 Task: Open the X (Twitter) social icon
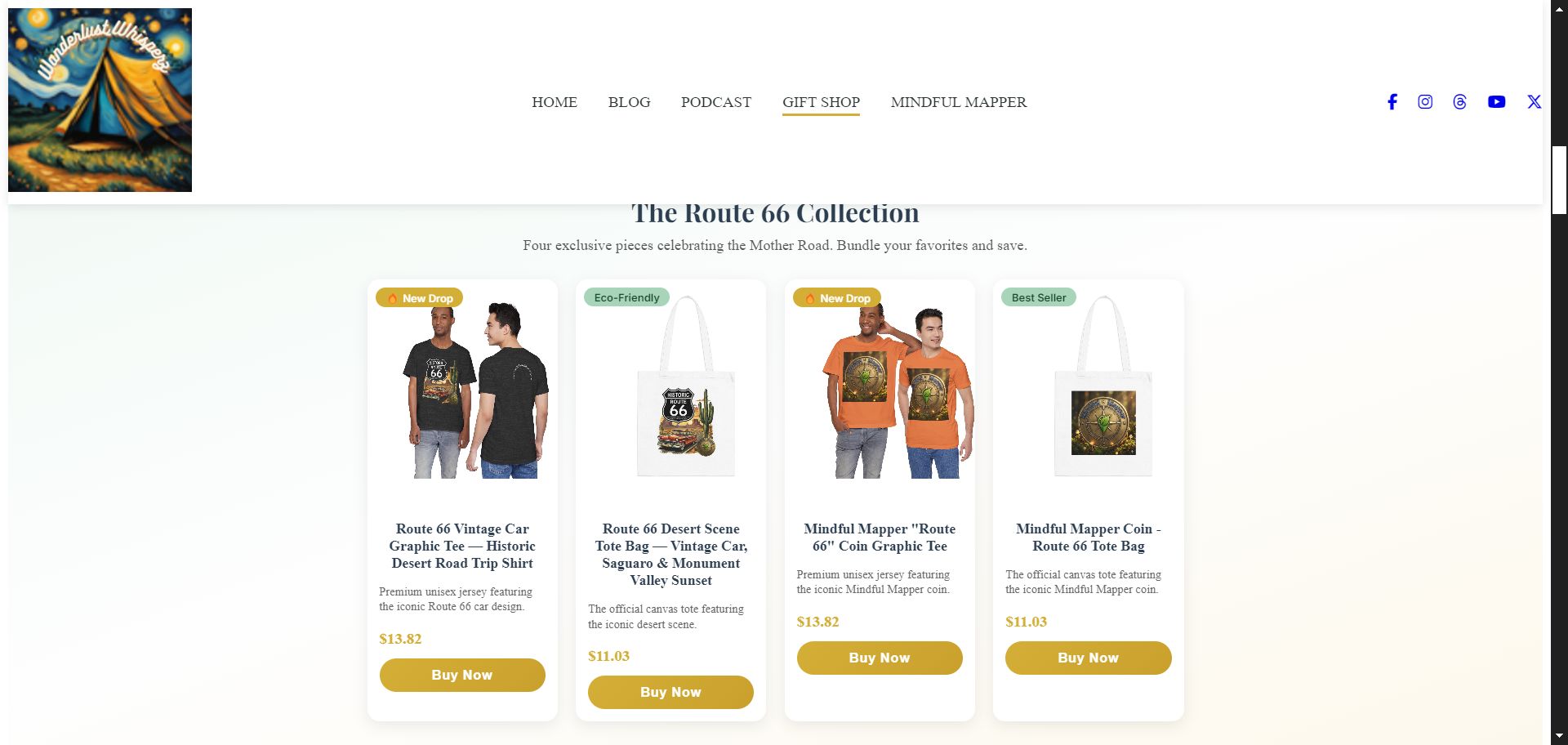pyautogui.click(x=1535, y=101)
